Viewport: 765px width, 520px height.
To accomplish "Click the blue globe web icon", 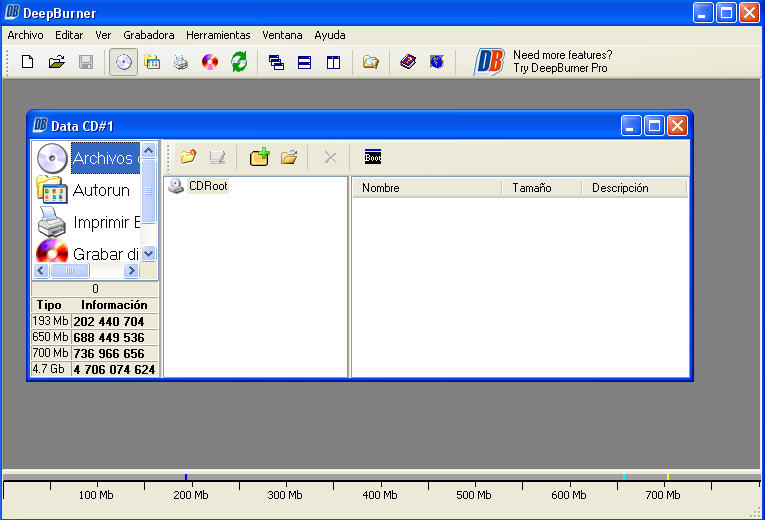I will point(437,61).
